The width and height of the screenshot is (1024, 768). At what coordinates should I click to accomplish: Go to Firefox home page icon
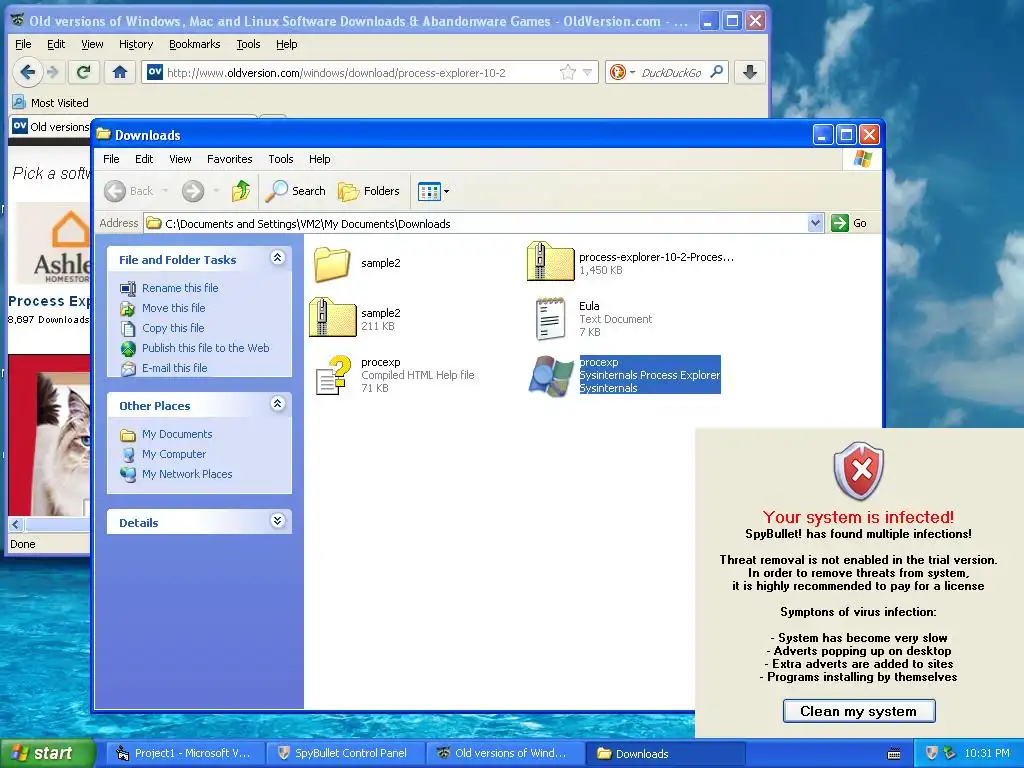[120, 72]
